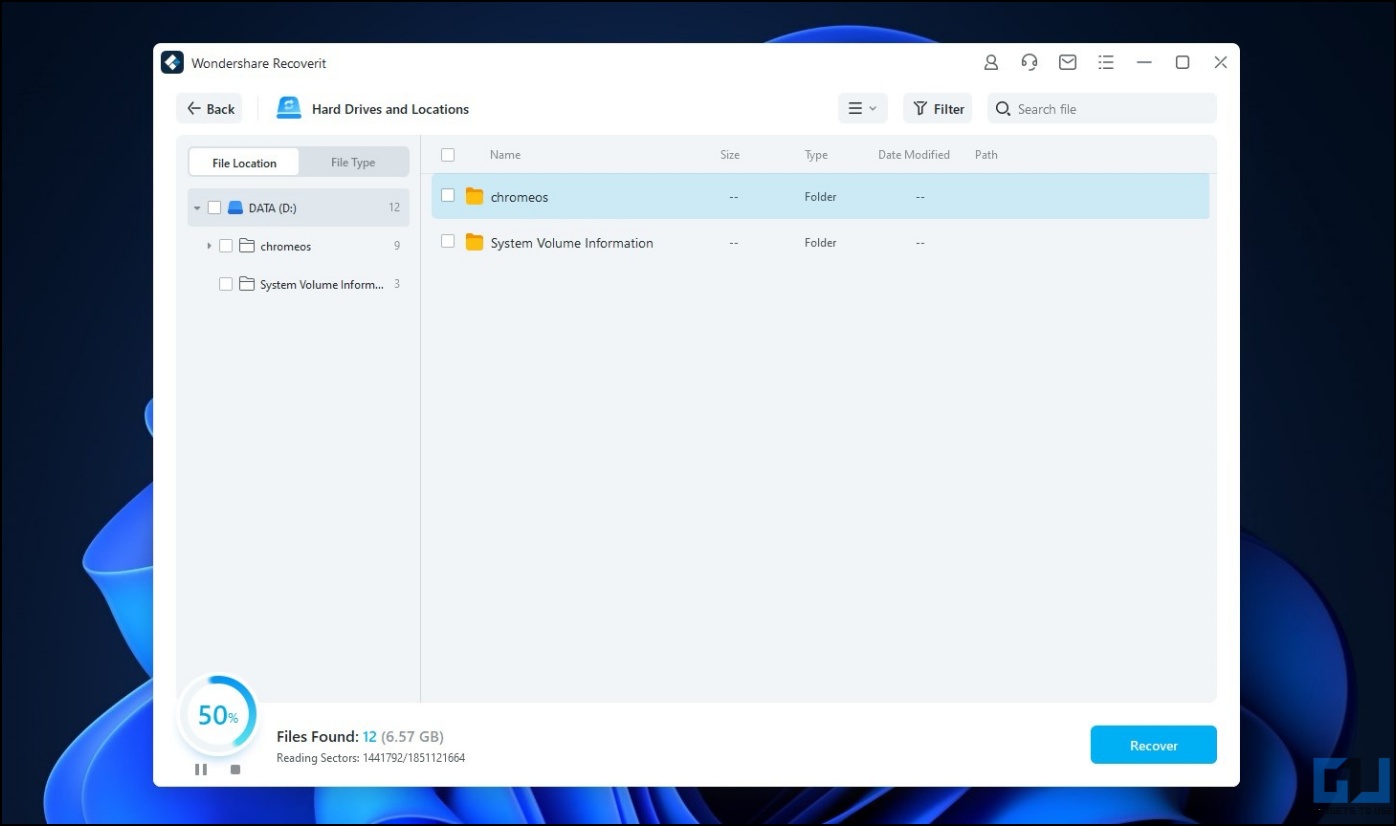Click System Volume Information tree folder icon
Screen dimensions: 1396x826
247,284
